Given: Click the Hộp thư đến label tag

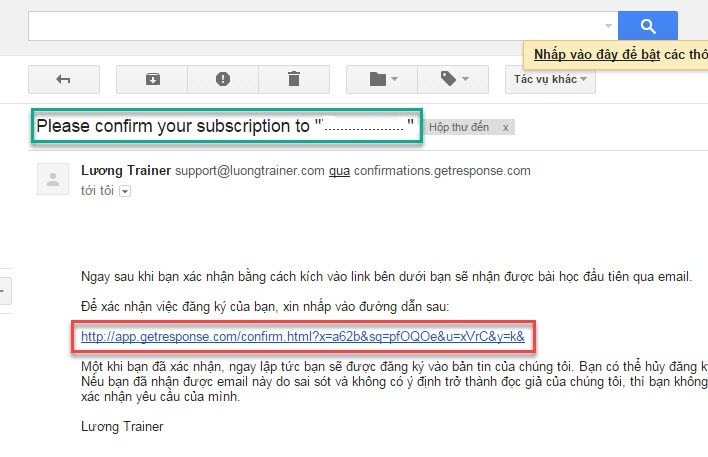Looking at the screenshot, I should coord(459,127).
